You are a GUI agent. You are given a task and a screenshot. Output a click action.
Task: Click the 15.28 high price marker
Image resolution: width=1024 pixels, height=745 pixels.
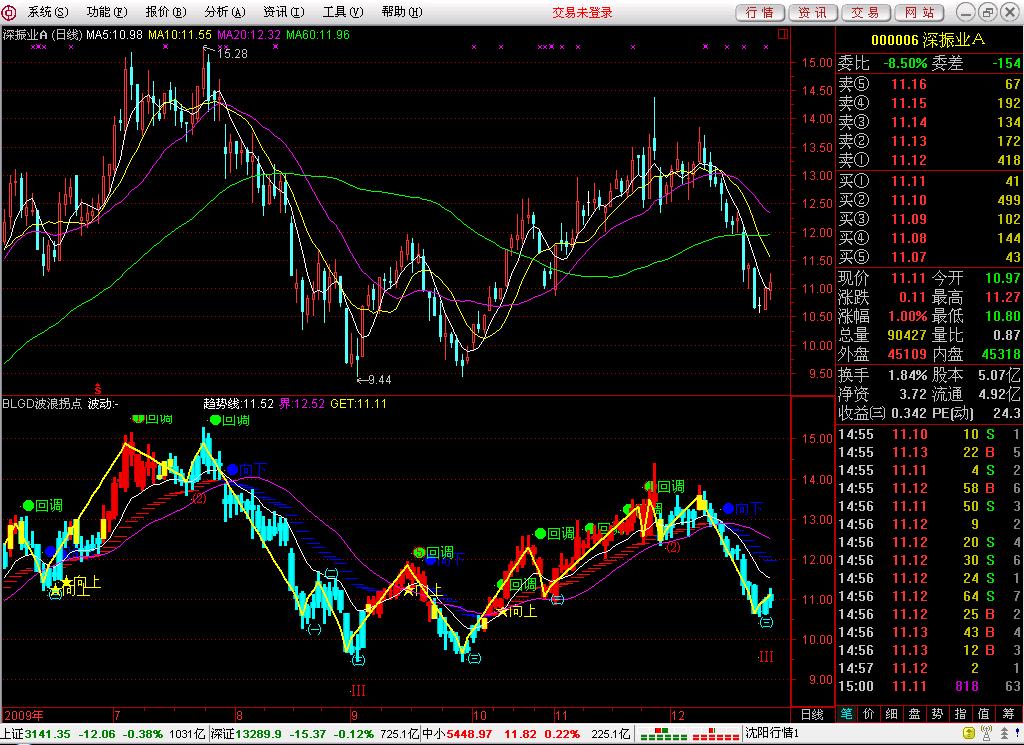click(x=232, y=54)
